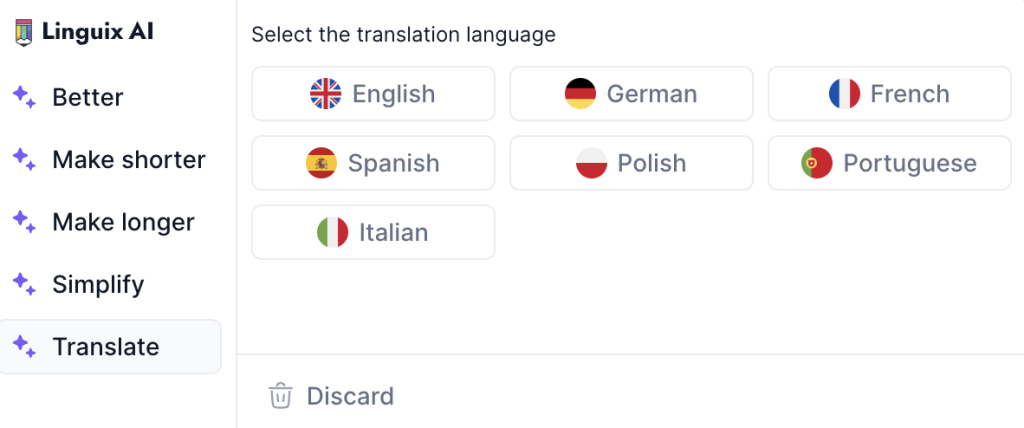Image resolution: width=1024 pixels, height=428 pixels.
Task: Open the Better menu option
Action: [110, 97]
